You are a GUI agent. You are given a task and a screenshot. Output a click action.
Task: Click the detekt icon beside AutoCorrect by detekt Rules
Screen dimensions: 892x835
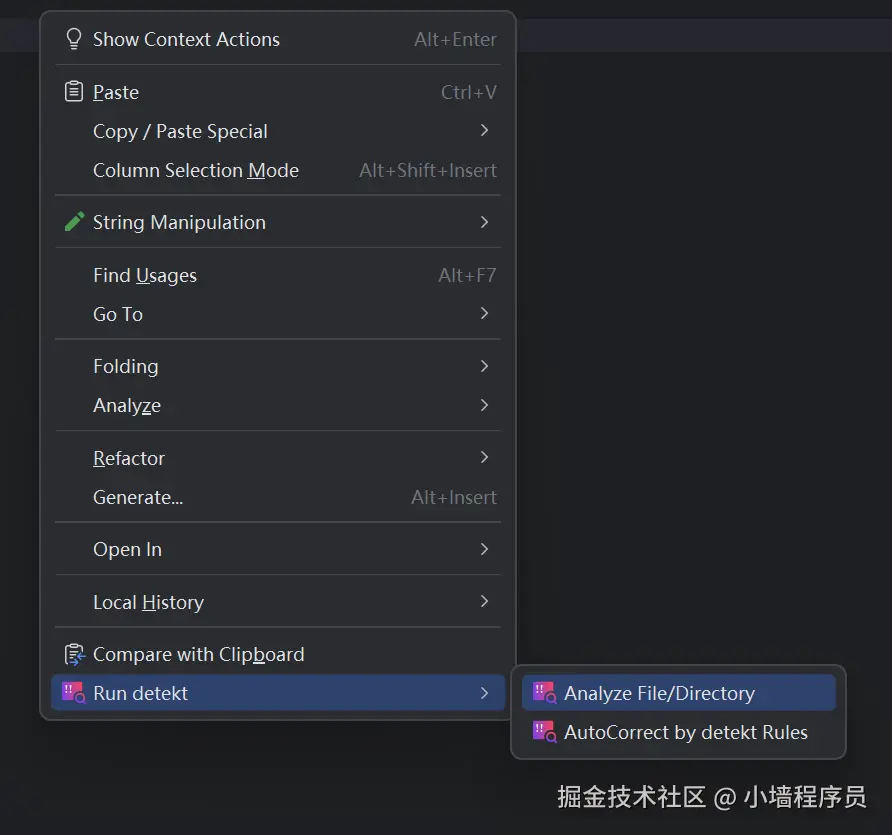[544, 732]
